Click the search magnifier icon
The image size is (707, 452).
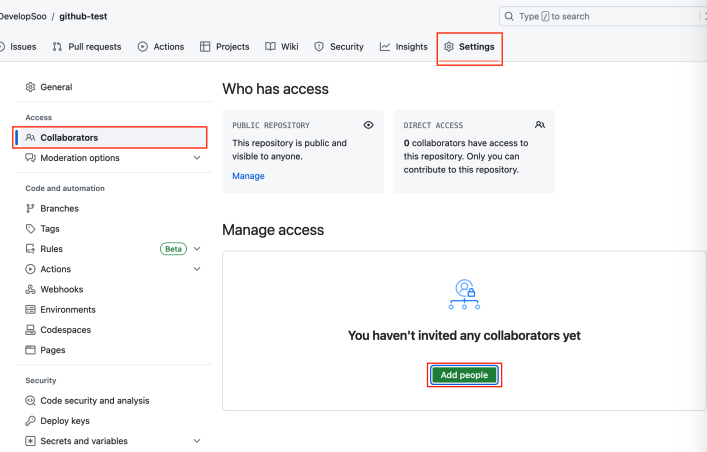pyautogui.click(x=509, y=16)
